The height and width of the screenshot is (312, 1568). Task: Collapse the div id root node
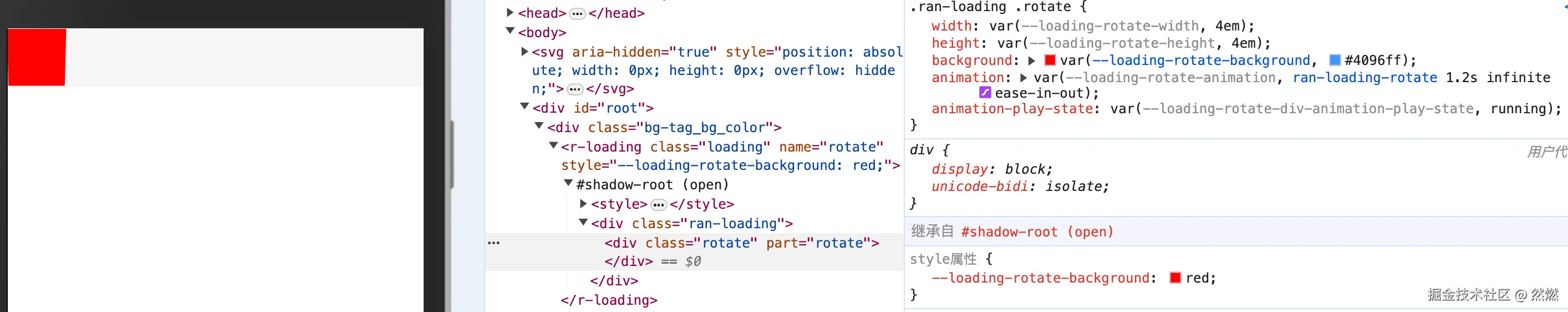click(524, 107)
